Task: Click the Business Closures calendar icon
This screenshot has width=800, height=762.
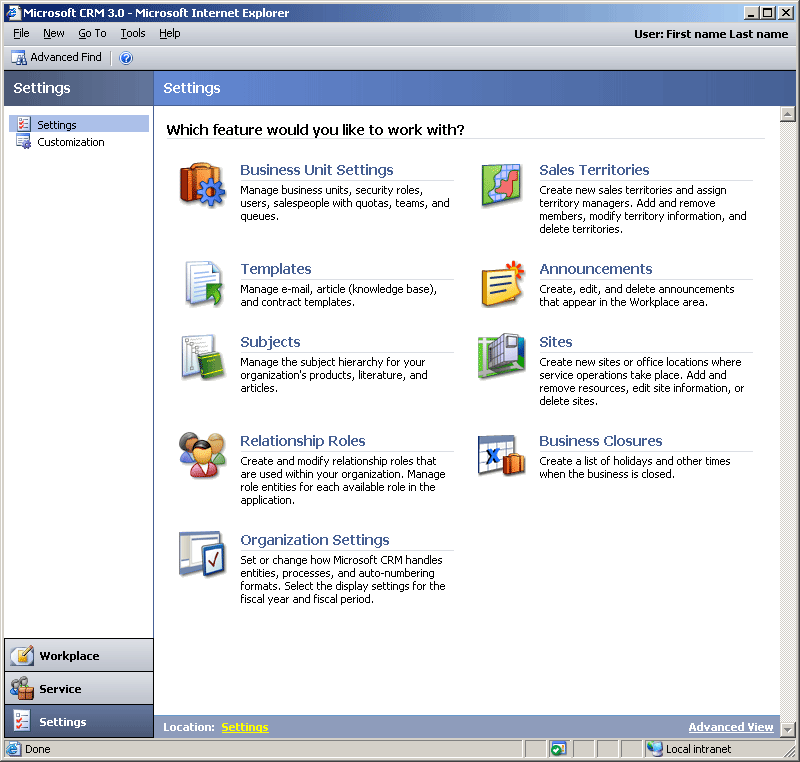Action: [x=502, y=455]
